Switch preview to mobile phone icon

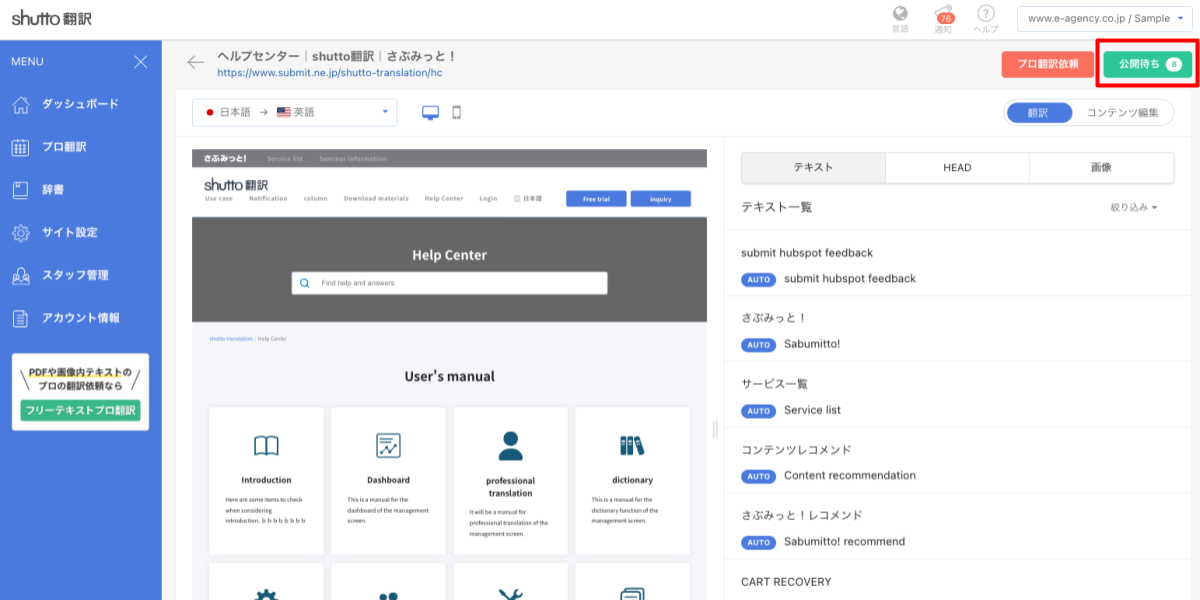point(457,113)
